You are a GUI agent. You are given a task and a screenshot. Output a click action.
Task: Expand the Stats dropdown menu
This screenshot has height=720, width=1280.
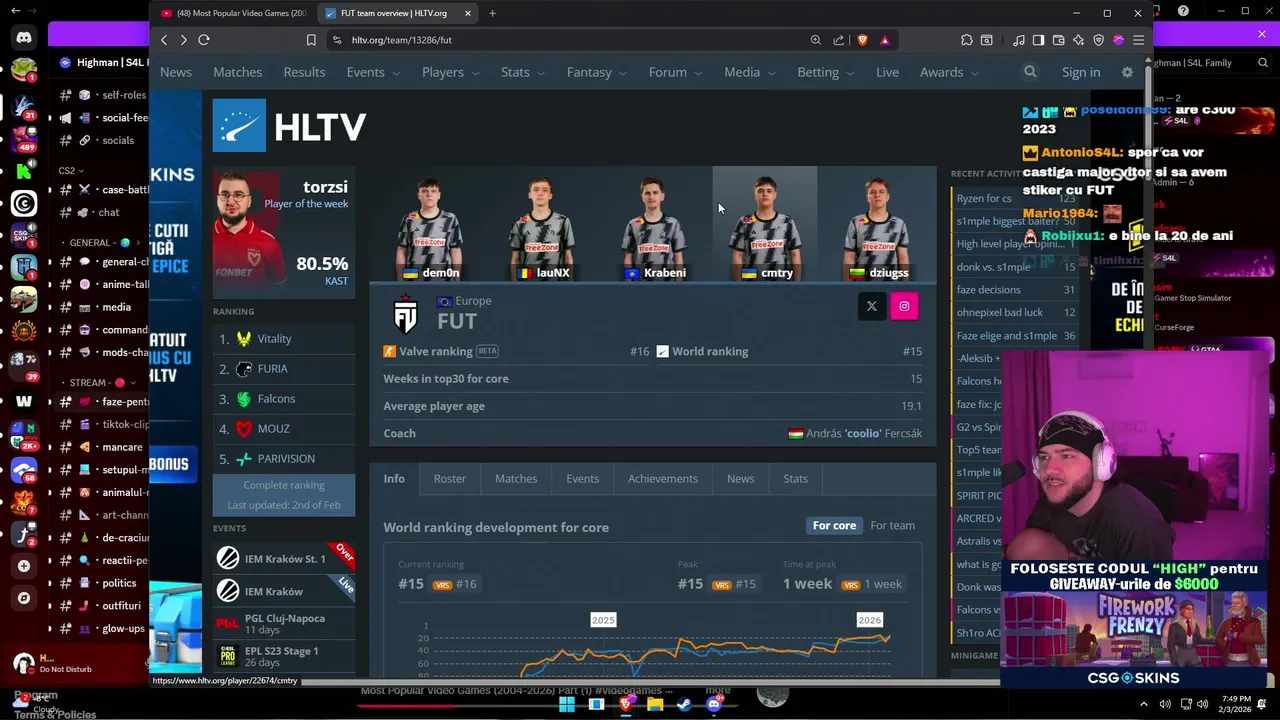[522, 72]
